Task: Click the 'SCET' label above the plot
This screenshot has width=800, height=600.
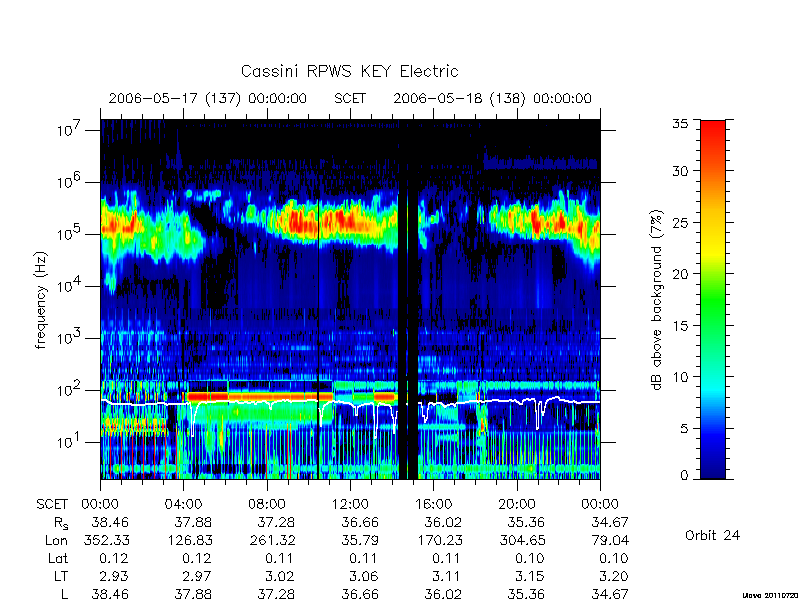Action: (x=350, y=98)
